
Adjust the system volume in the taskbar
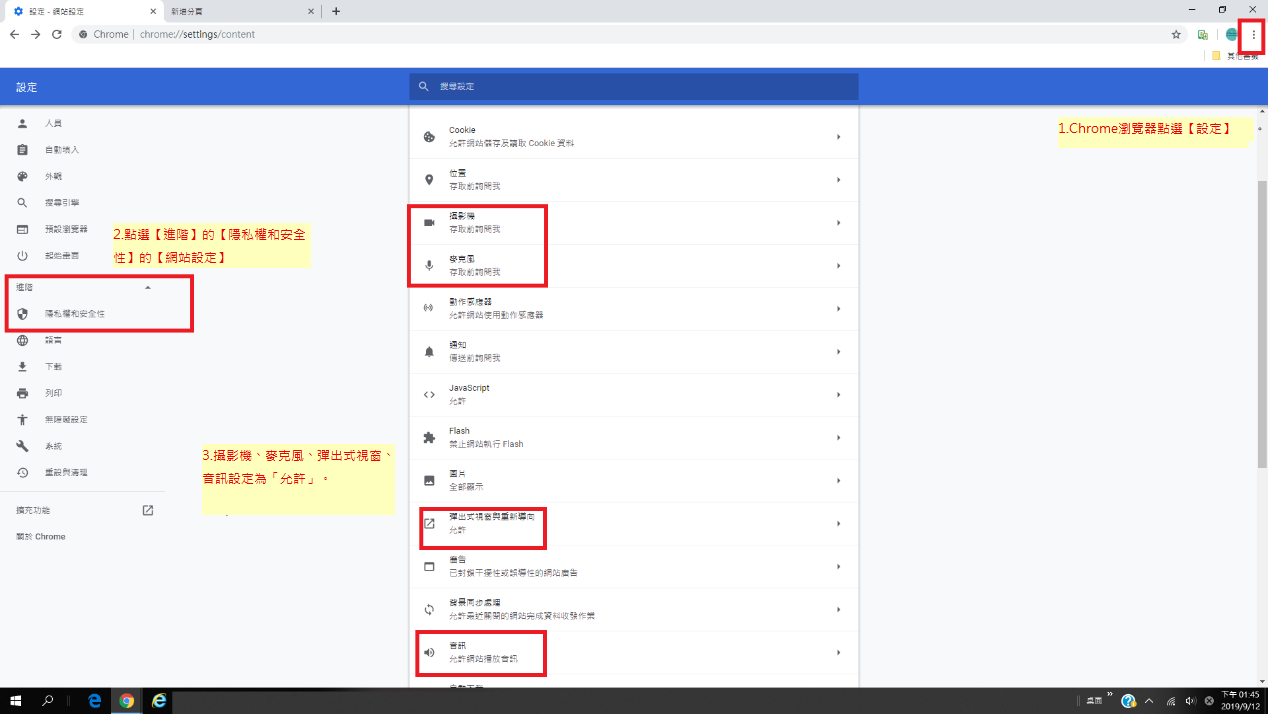click(x=1189, y=700)
